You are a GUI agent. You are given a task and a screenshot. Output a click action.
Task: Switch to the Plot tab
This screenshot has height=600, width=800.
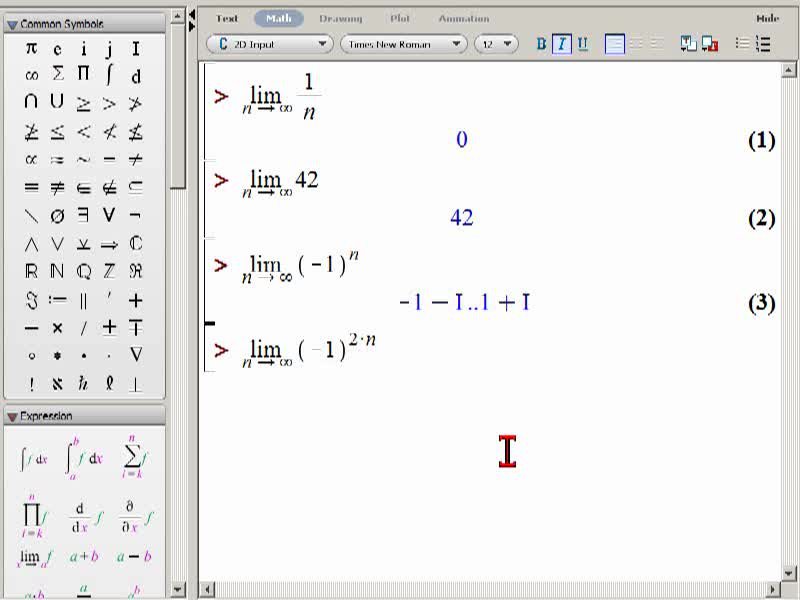400,18
